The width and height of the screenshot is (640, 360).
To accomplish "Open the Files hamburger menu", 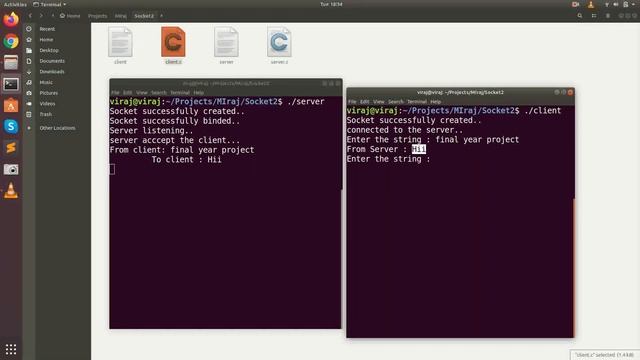I will coord(608,16).
